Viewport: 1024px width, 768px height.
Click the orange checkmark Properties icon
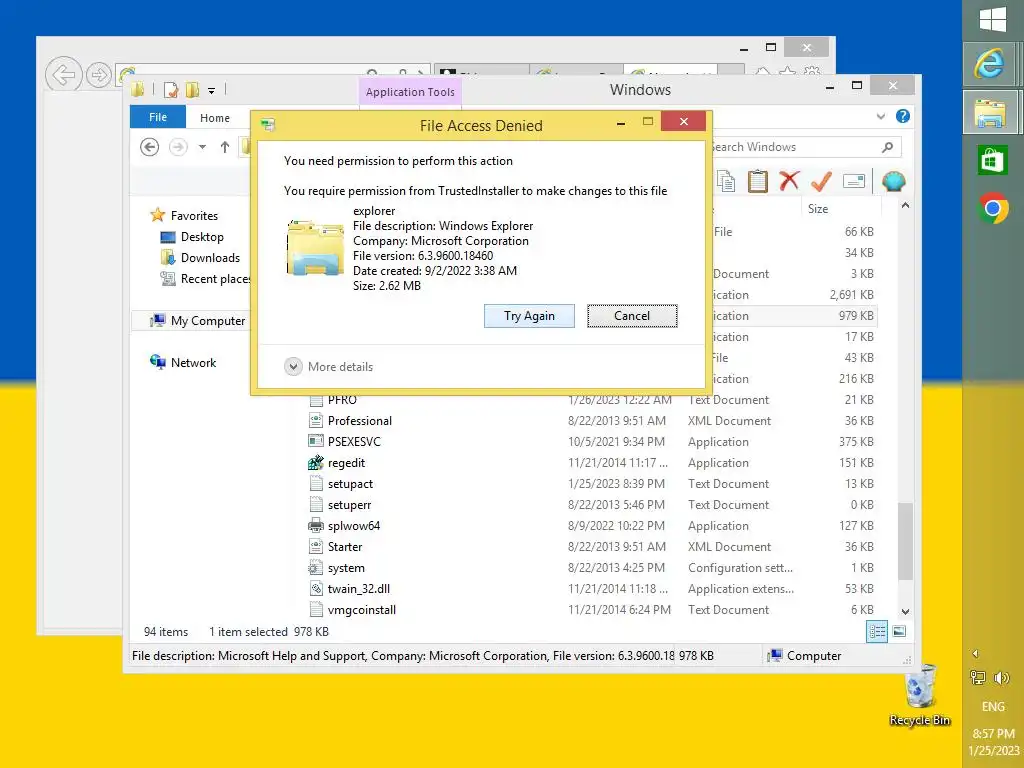tap(821, 181)
